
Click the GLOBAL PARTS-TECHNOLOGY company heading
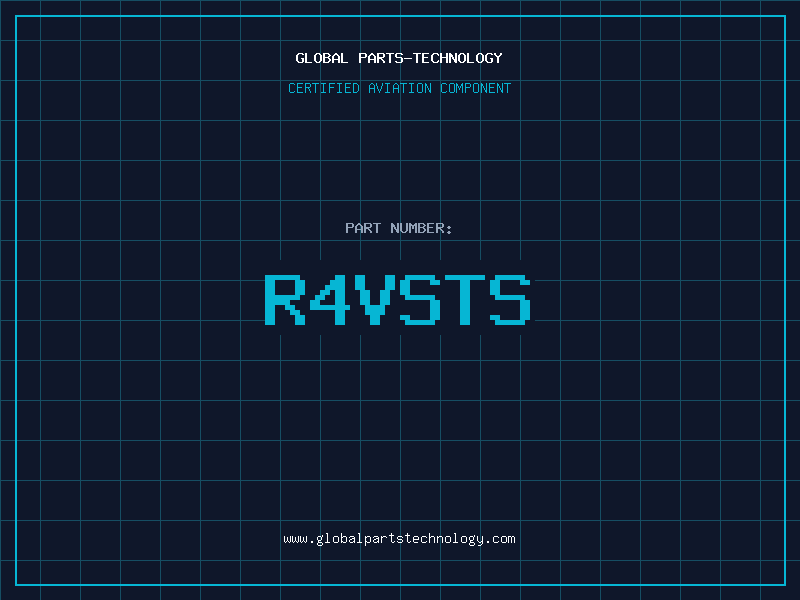tap(399, 58)
